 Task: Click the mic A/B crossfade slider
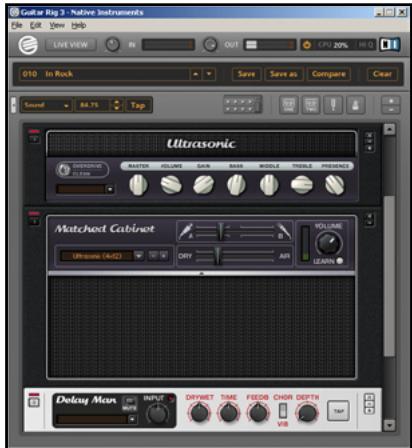tap(221, 231)
